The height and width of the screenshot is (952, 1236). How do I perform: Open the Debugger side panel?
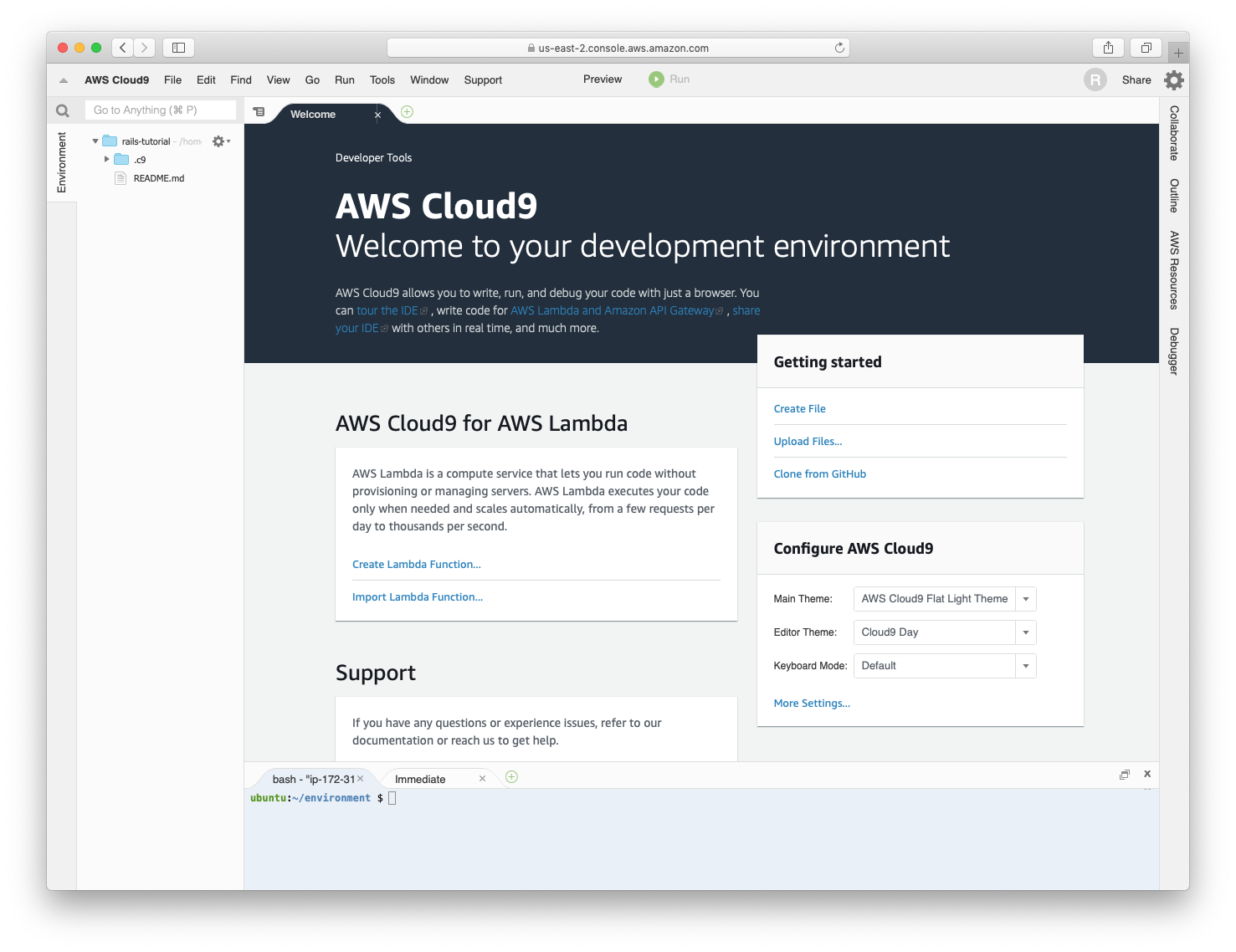point(1174,351)
